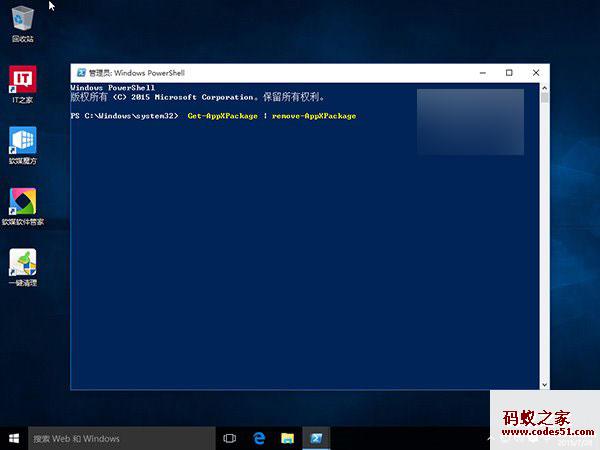Select the PowerShell taskbar icon
This screenshot has height=450, width=600.
pyautogui.click(x=316, y=438)
